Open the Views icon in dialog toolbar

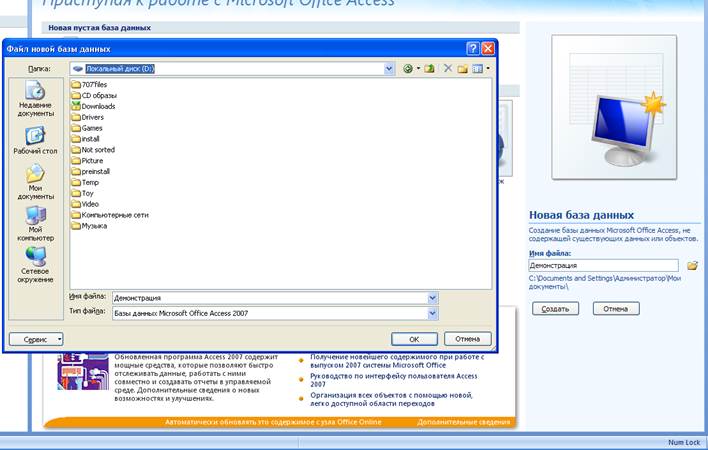tap(477, 69)
